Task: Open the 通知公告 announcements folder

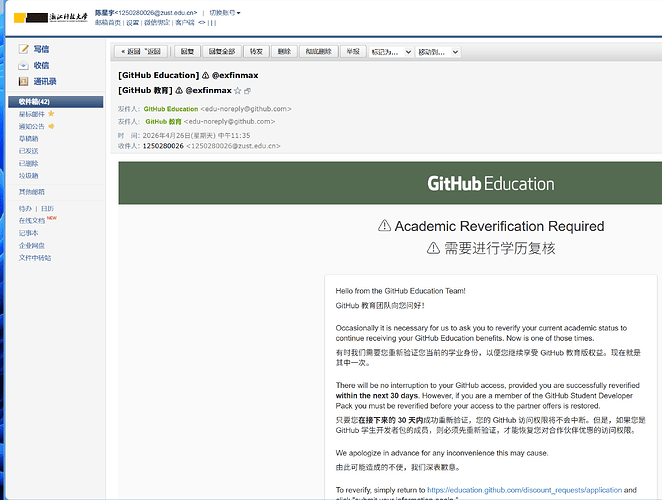Action: click(x=32, y=126)
